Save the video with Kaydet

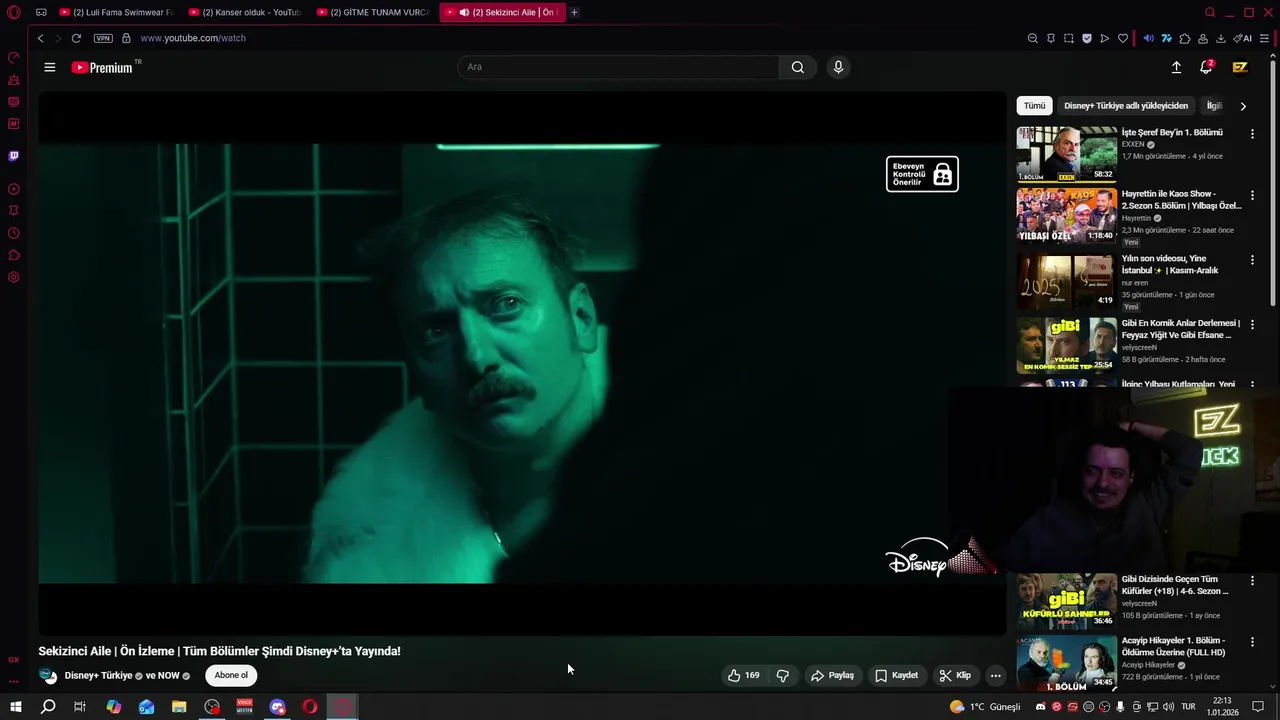[x=896, y=675]
